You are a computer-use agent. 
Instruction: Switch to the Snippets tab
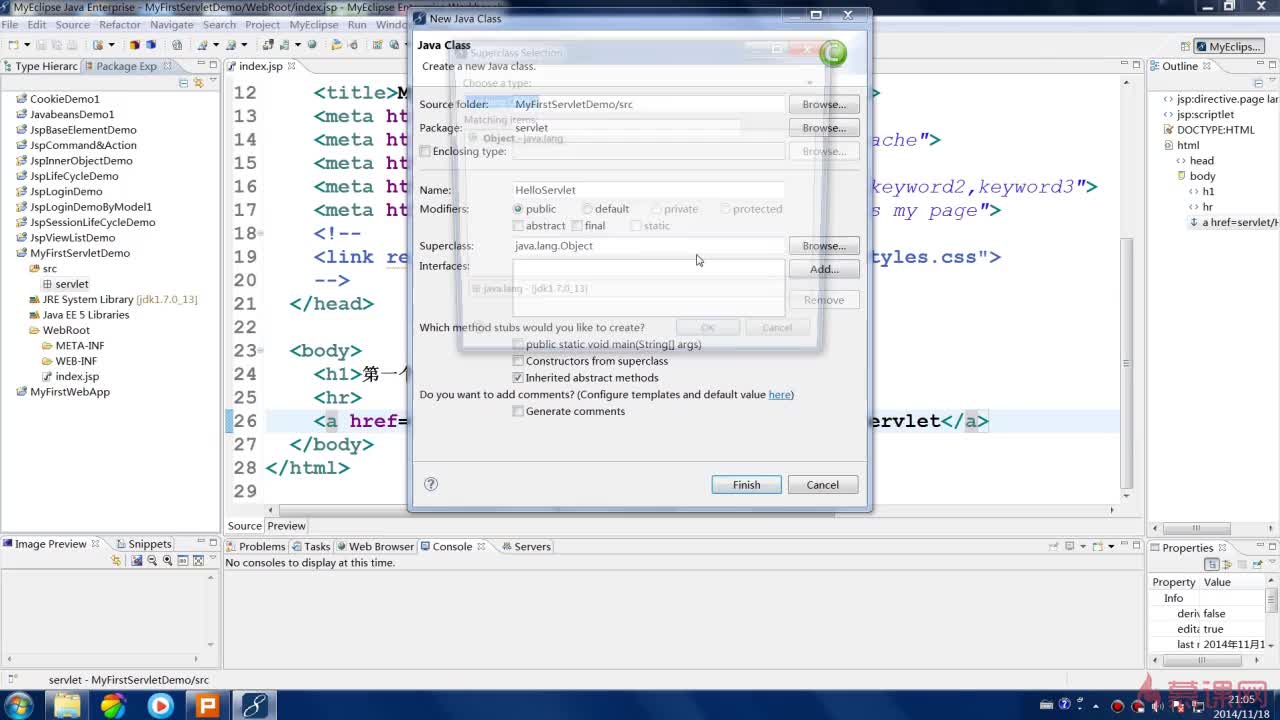(144, 544)
